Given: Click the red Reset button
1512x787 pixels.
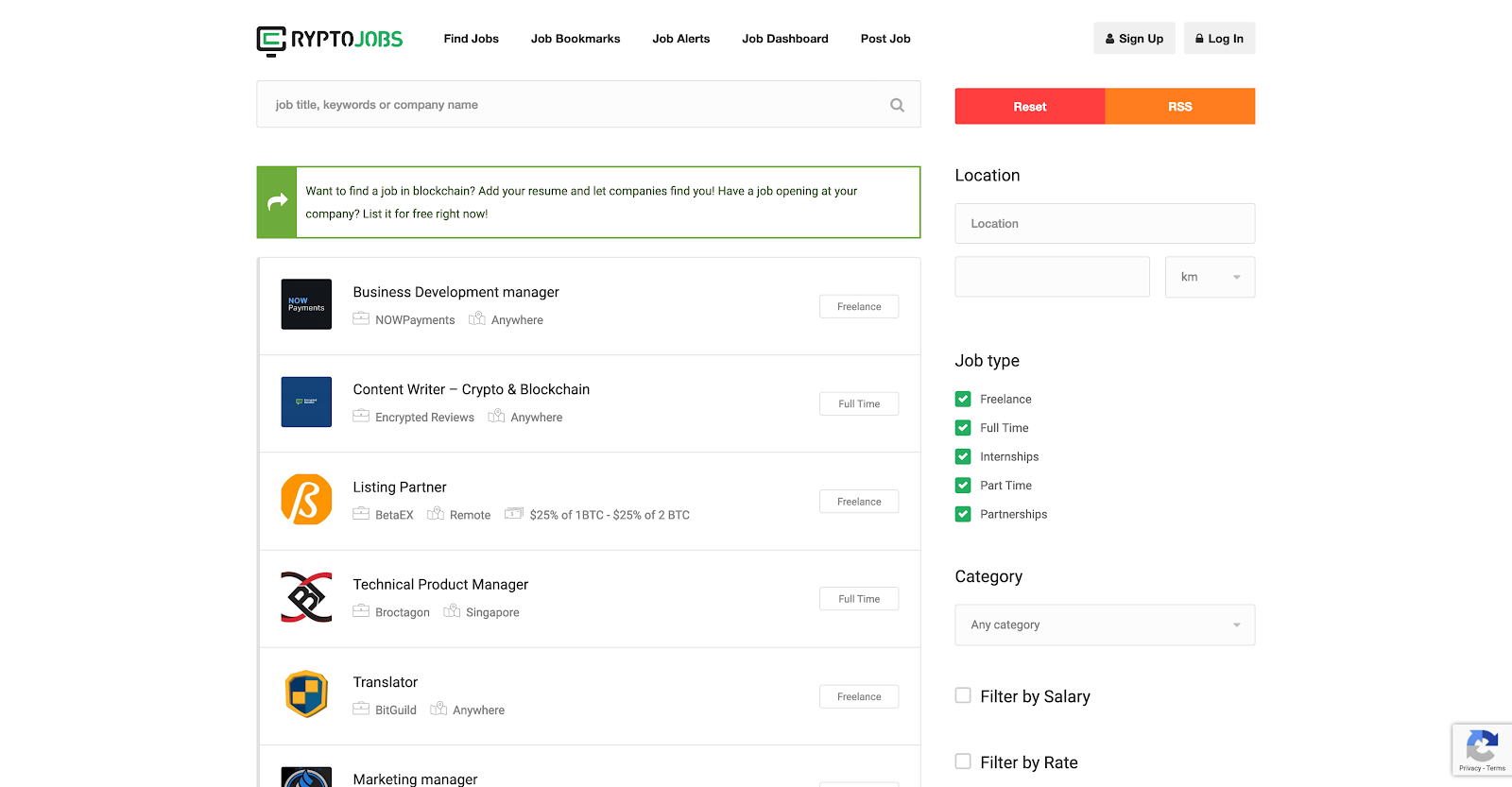Looking at the screenshot, I should point(1030,107).
